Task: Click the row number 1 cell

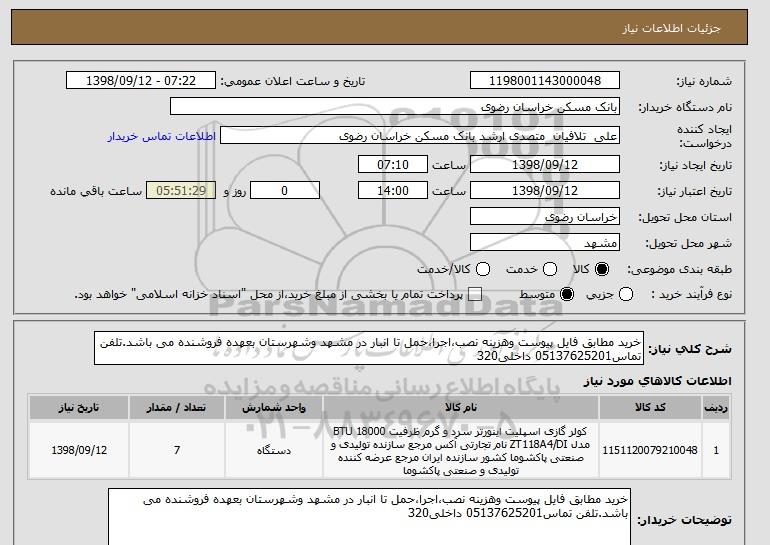Action: [716, 450]
